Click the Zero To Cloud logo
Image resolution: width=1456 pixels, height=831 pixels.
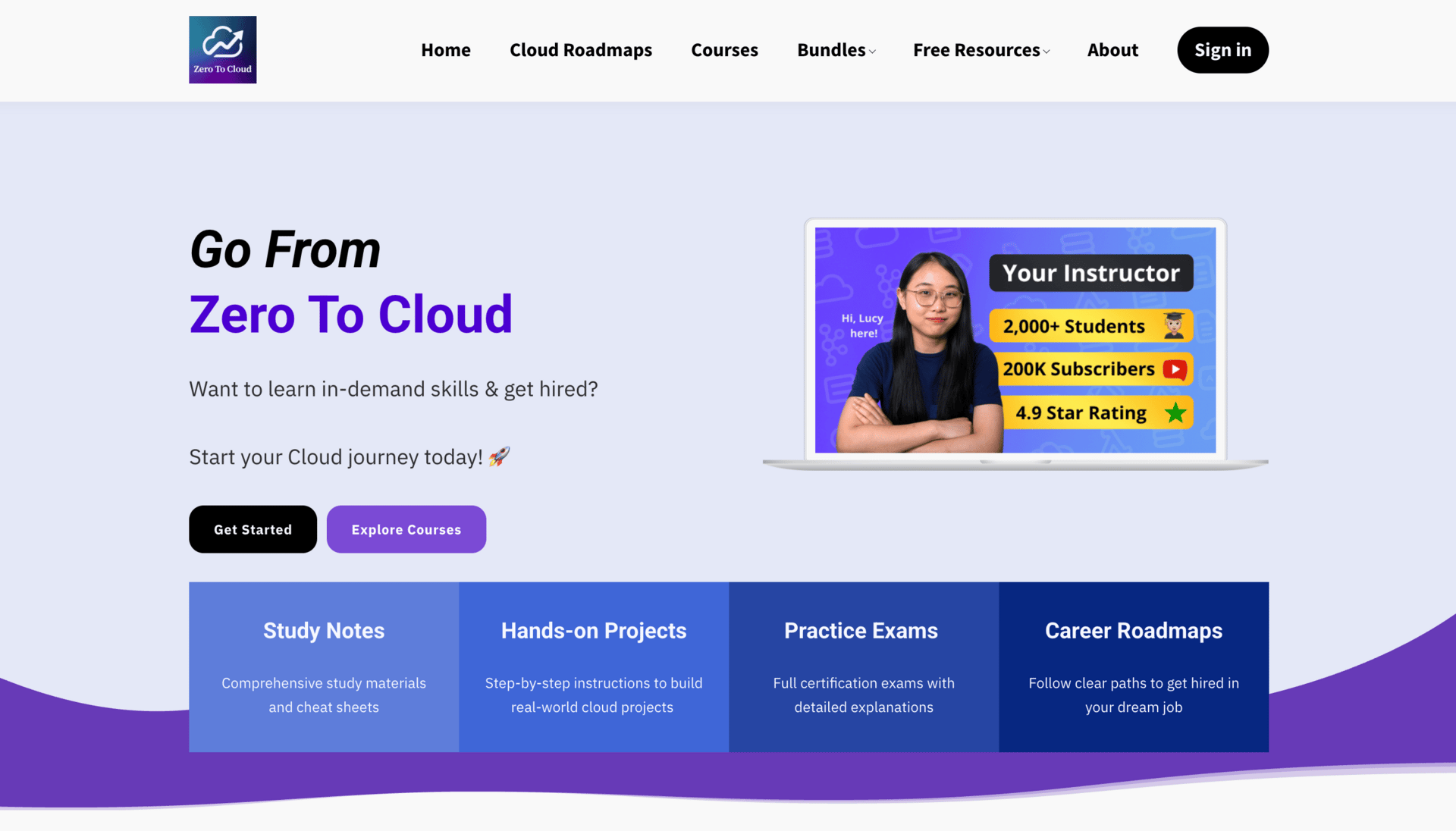pos(222,50)
